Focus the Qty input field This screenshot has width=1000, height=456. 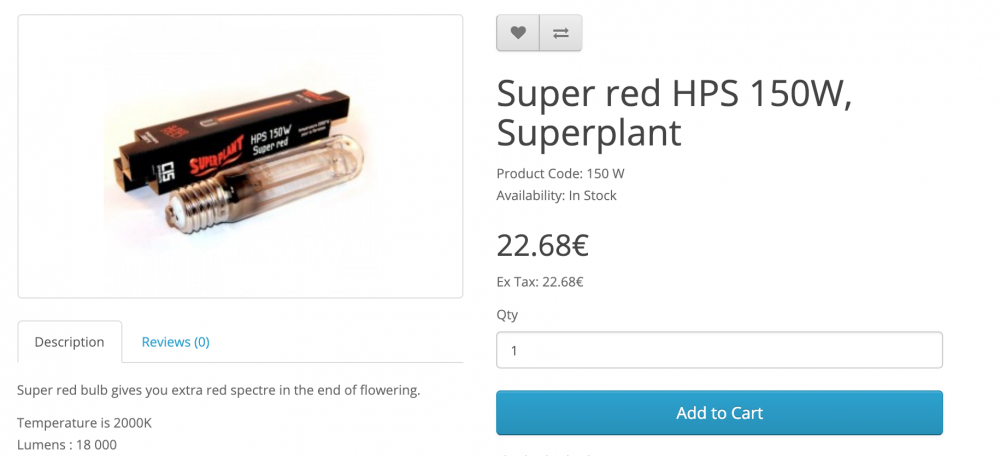coord(719,349)
